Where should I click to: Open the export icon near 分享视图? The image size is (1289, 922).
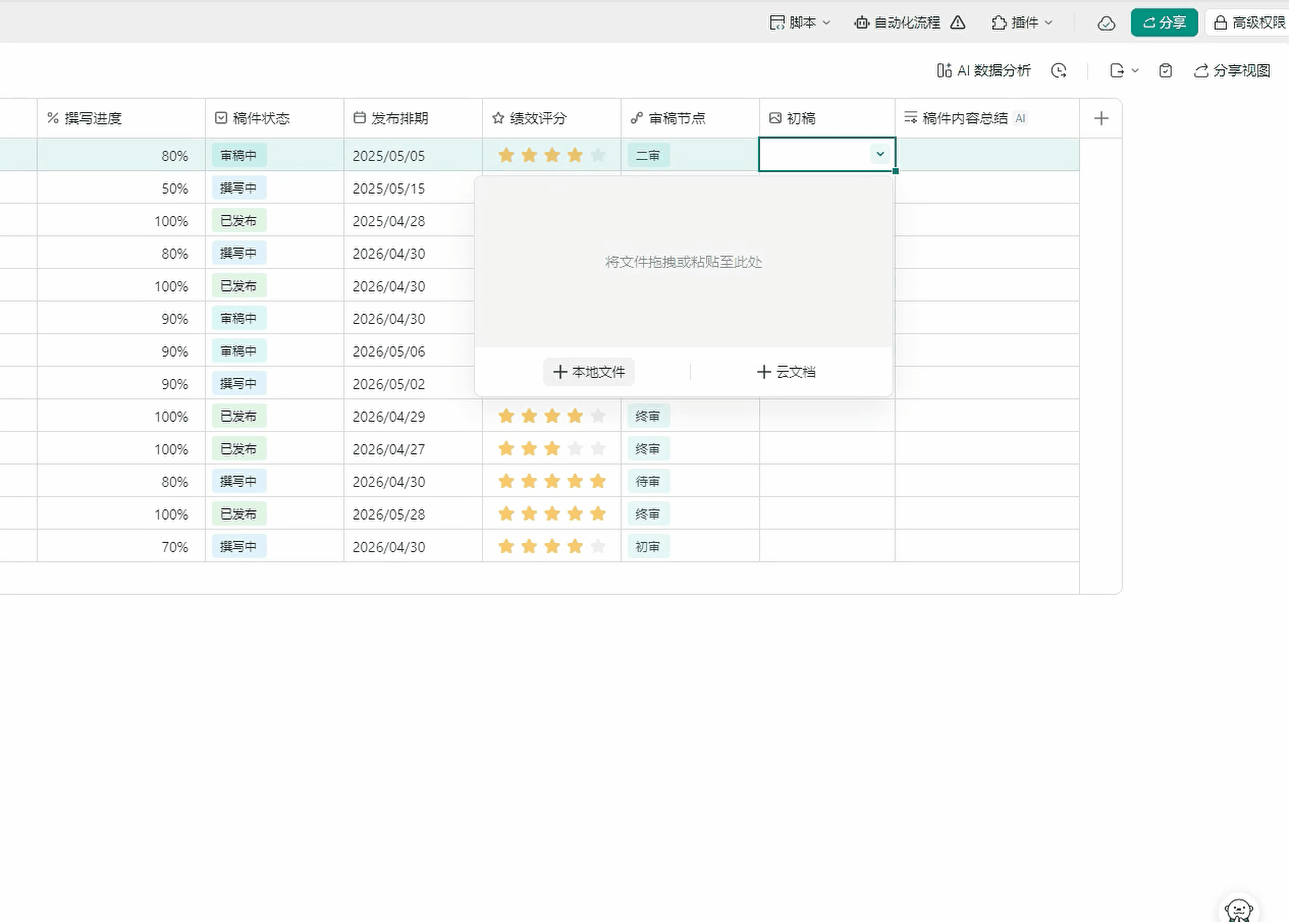coord(1117,70)
